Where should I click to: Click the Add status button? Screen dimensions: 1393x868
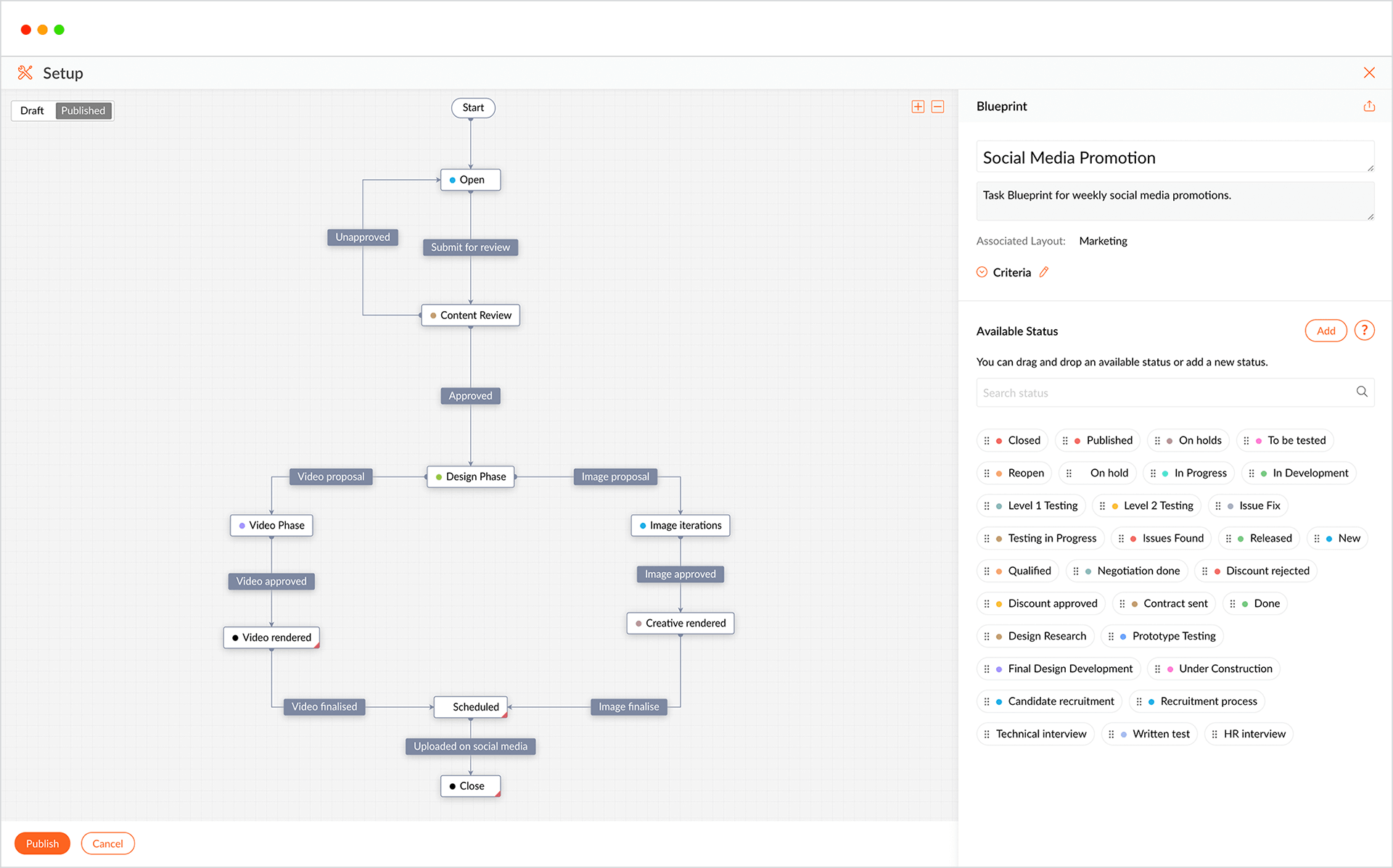click(x=1326, y=331)
